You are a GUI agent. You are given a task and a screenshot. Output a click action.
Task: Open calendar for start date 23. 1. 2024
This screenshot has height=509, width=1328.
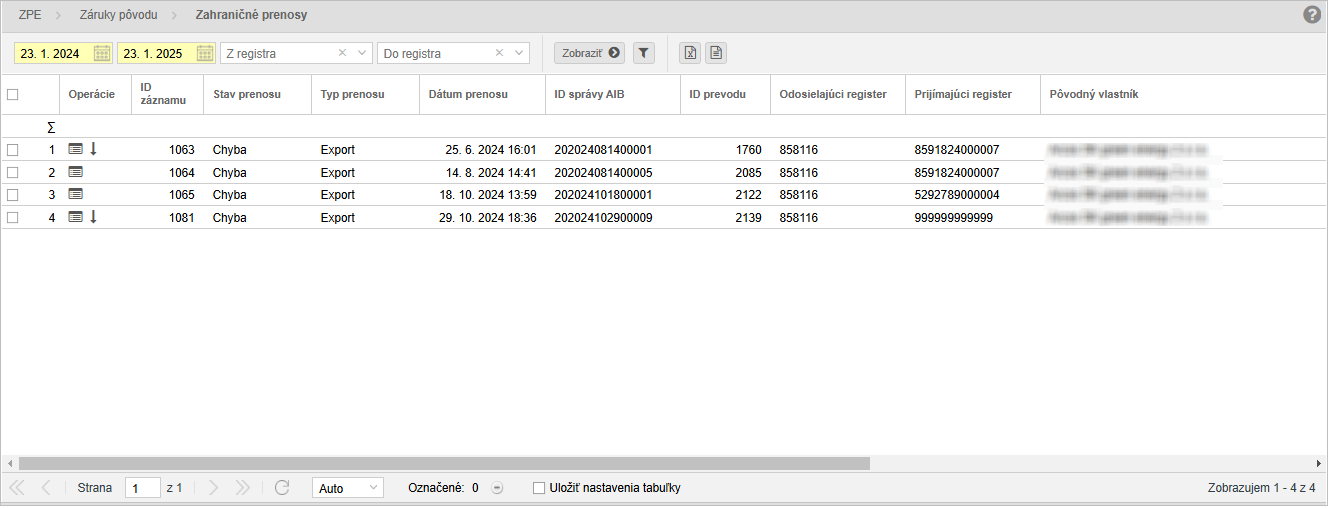click(101, 53)
